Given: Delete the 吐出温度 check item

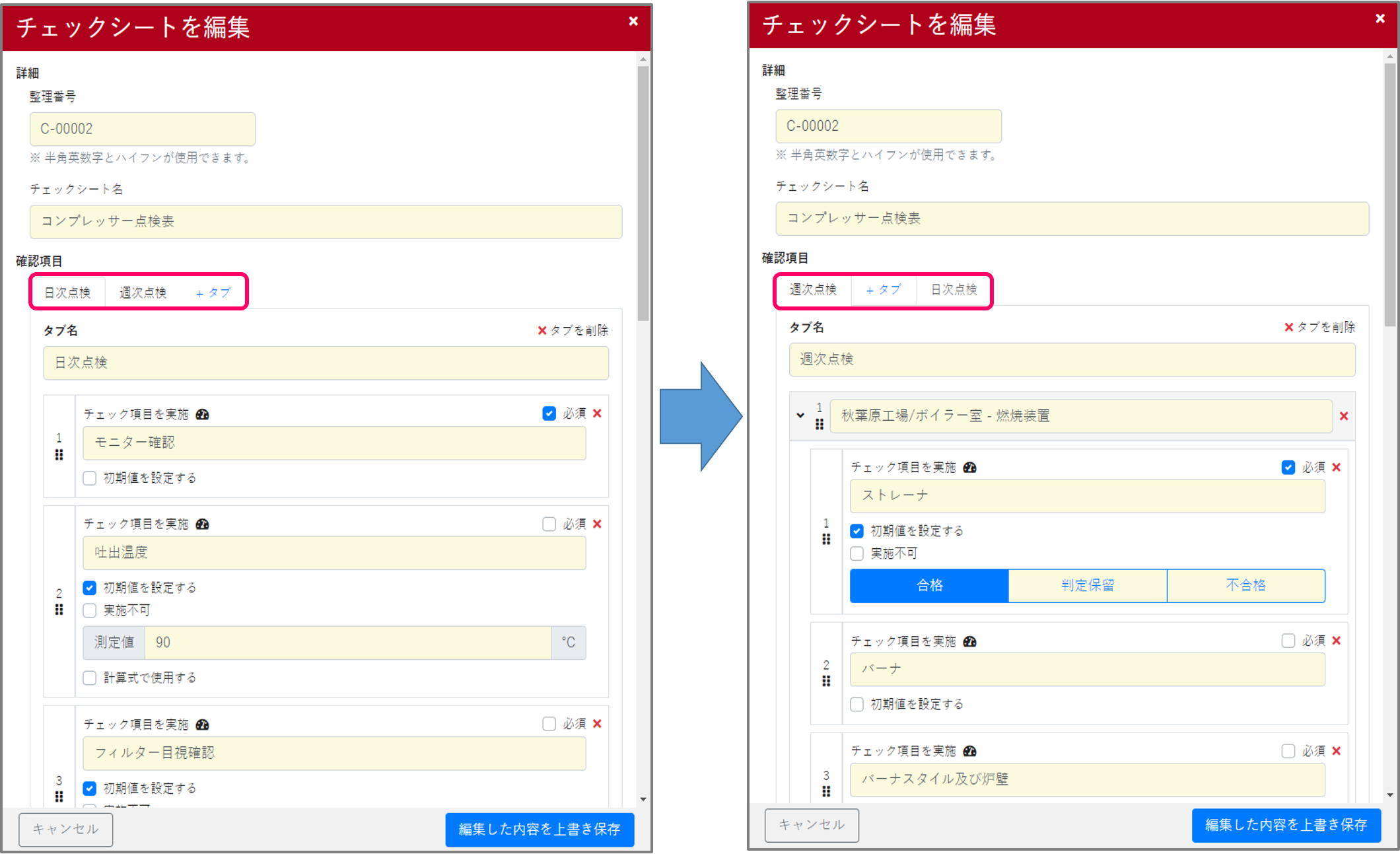Looking at the screenshot, I should [597, 524].
